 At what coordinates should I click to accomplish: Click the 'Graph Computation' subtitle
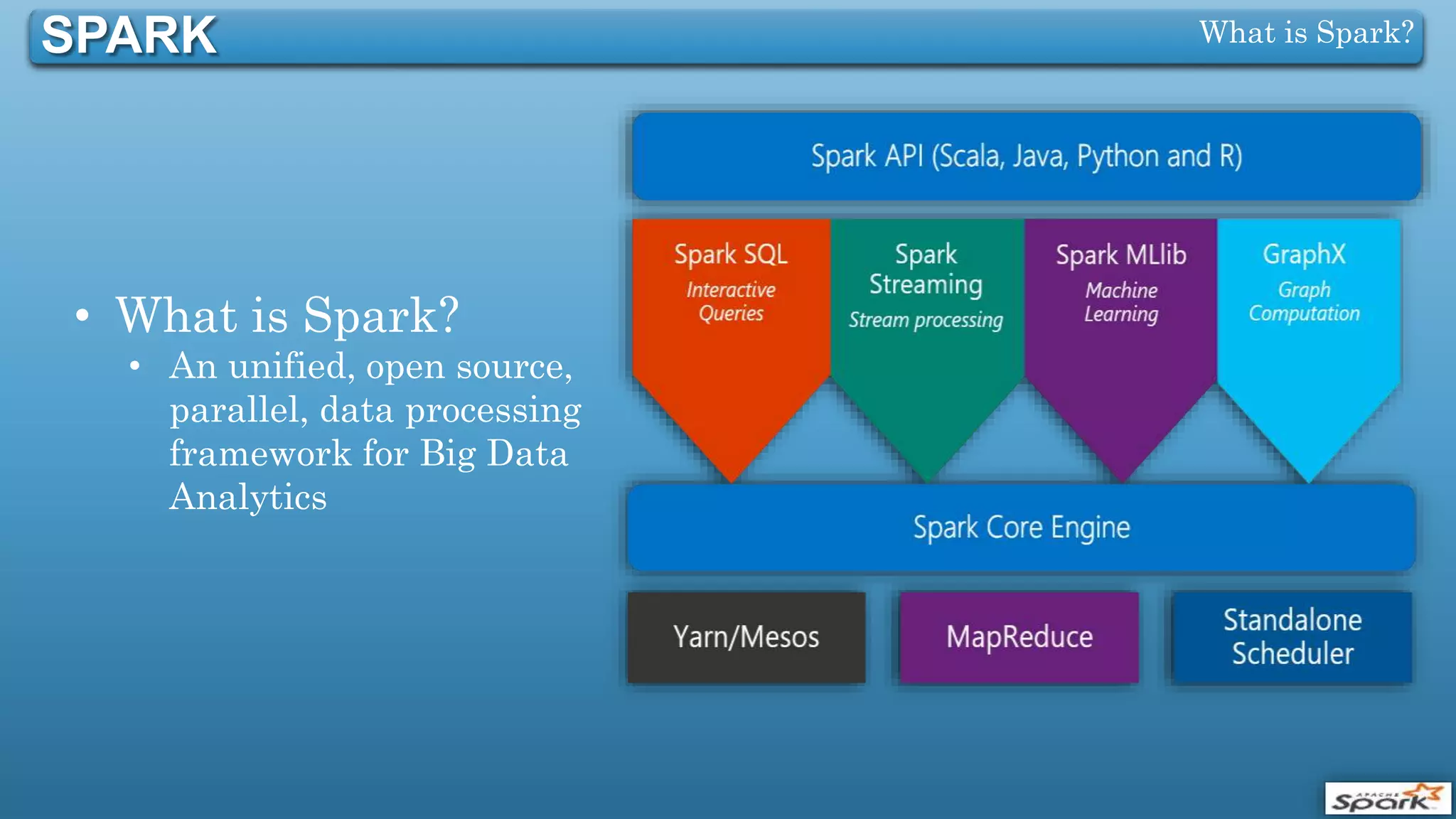(x=1304, y=301)
